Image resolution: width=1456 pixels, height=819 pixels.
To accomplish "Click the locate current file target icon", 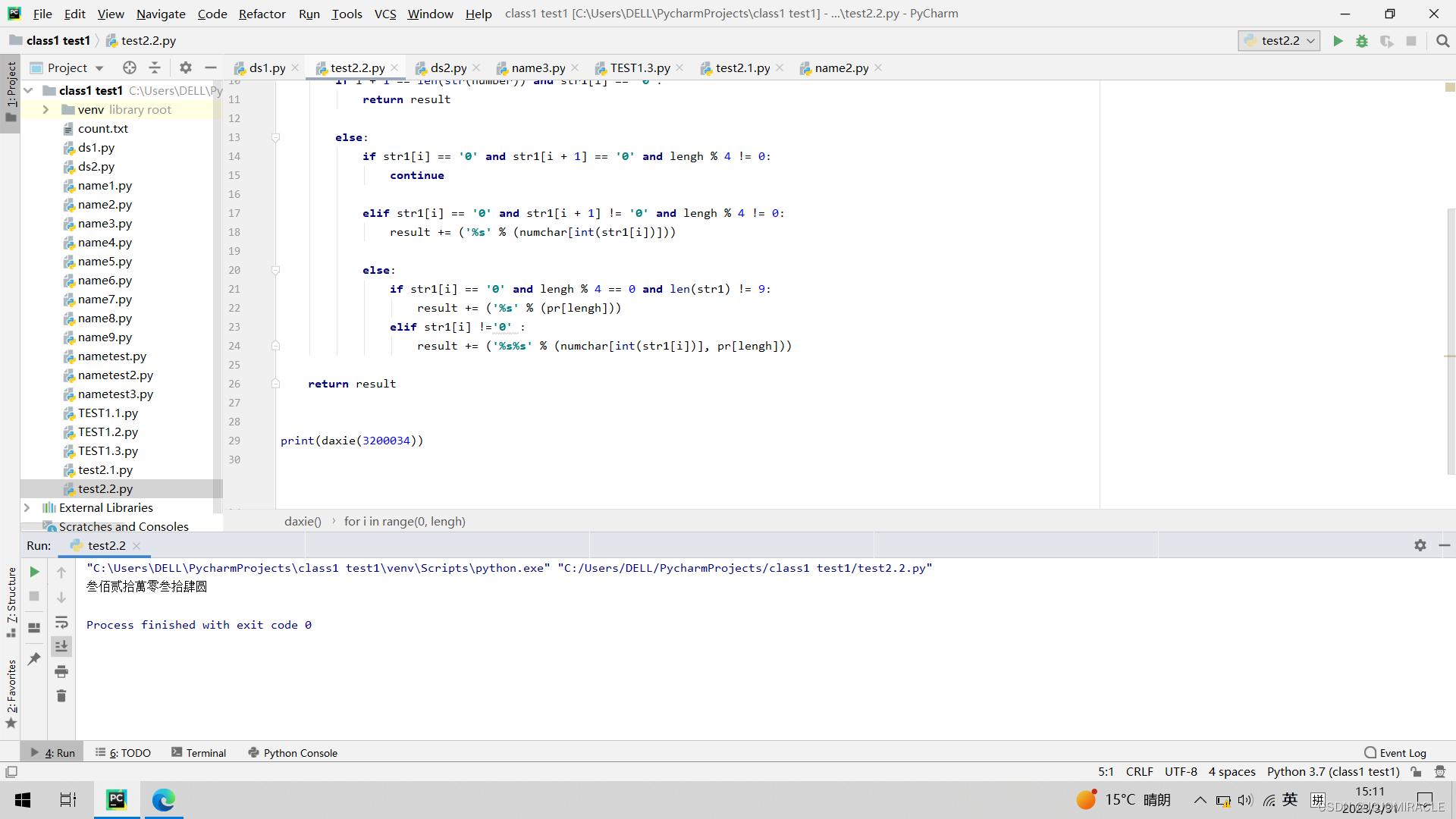I will click(x=130, y=67).
